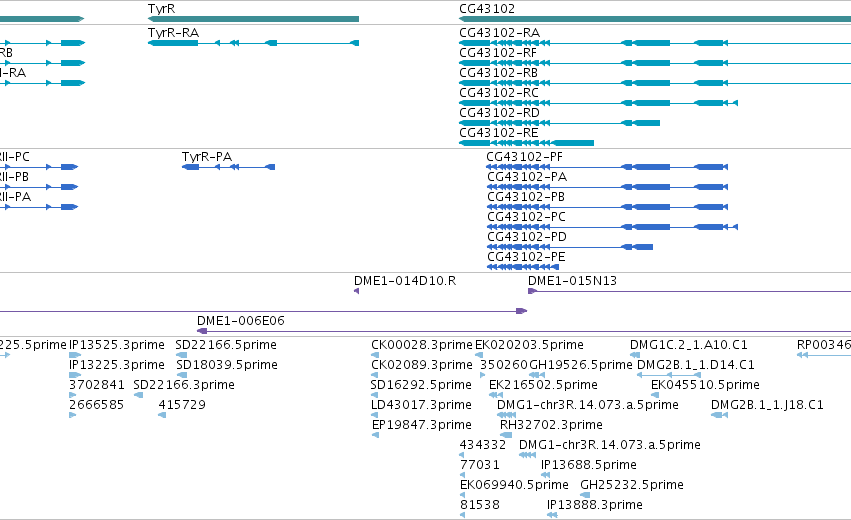This screenshot has height=520, width=851.
Task: Click the SD22166.5prime arrow glyph
Action: click(x=181, y=355)
